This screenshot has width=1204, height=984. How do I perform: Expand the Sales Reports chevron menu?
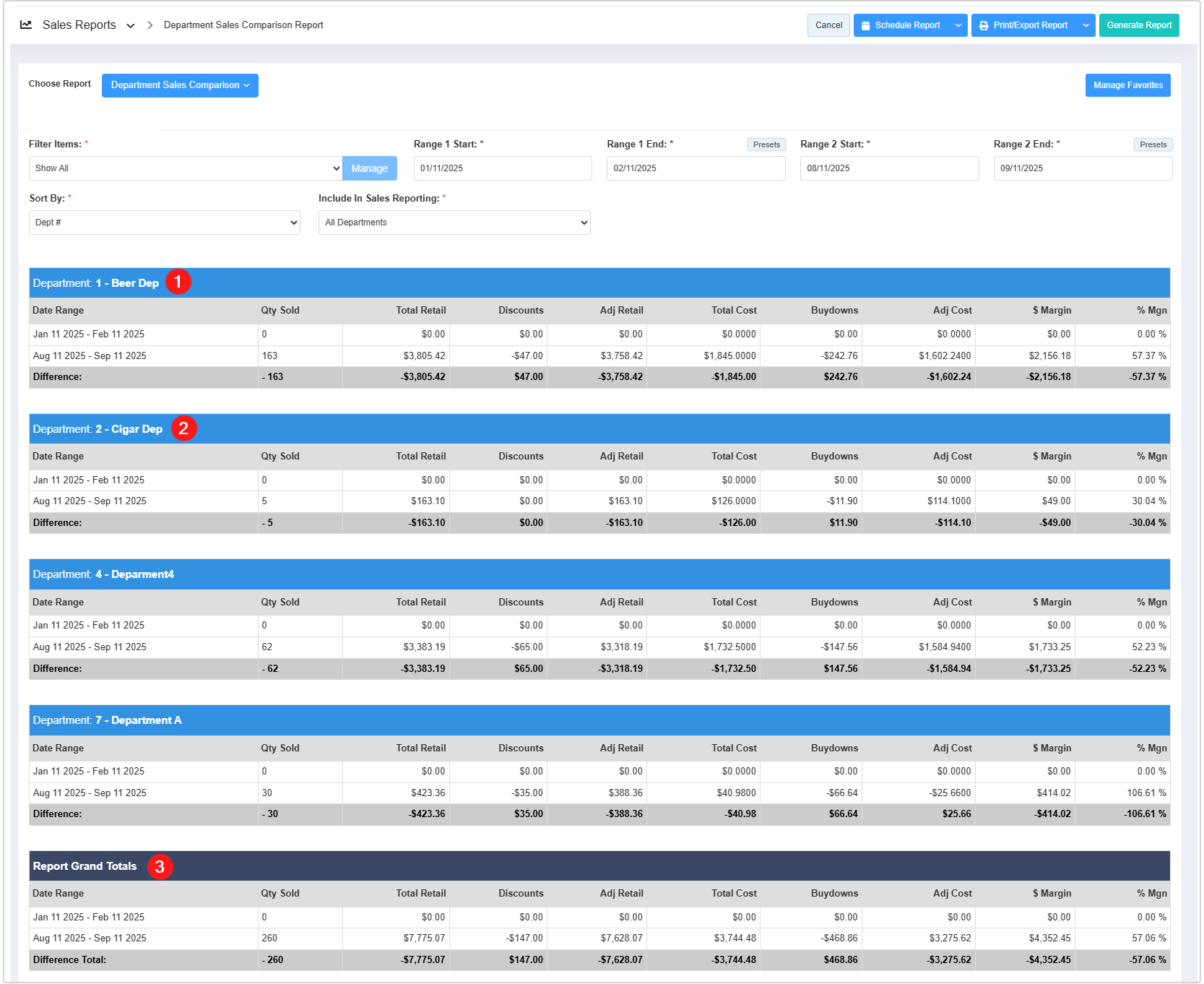click(131, 25)
